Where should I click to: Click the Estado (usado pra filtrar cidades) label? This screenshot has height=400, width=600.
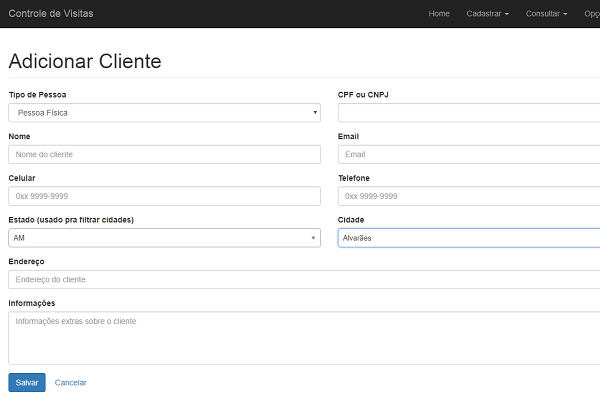pyautogui.click(x=71, y=220)
